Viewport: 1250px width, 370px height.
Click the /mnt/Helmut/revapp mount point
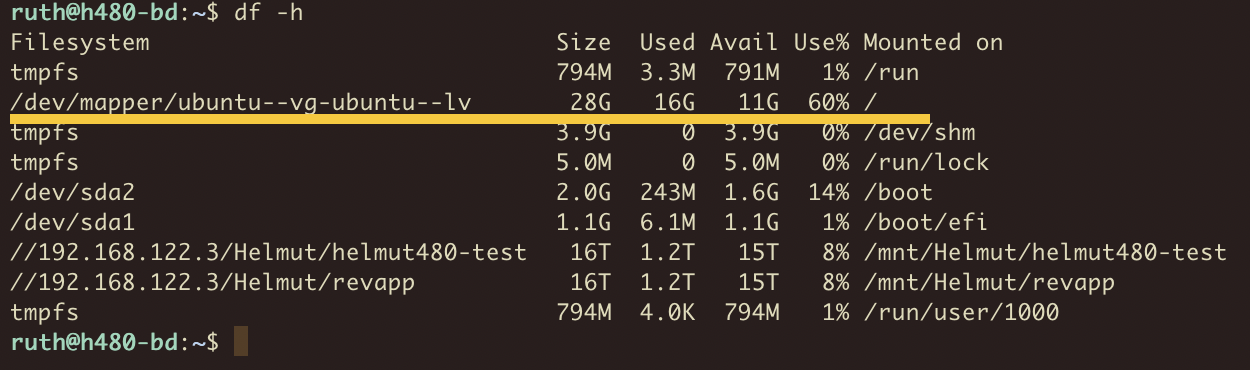989,282
